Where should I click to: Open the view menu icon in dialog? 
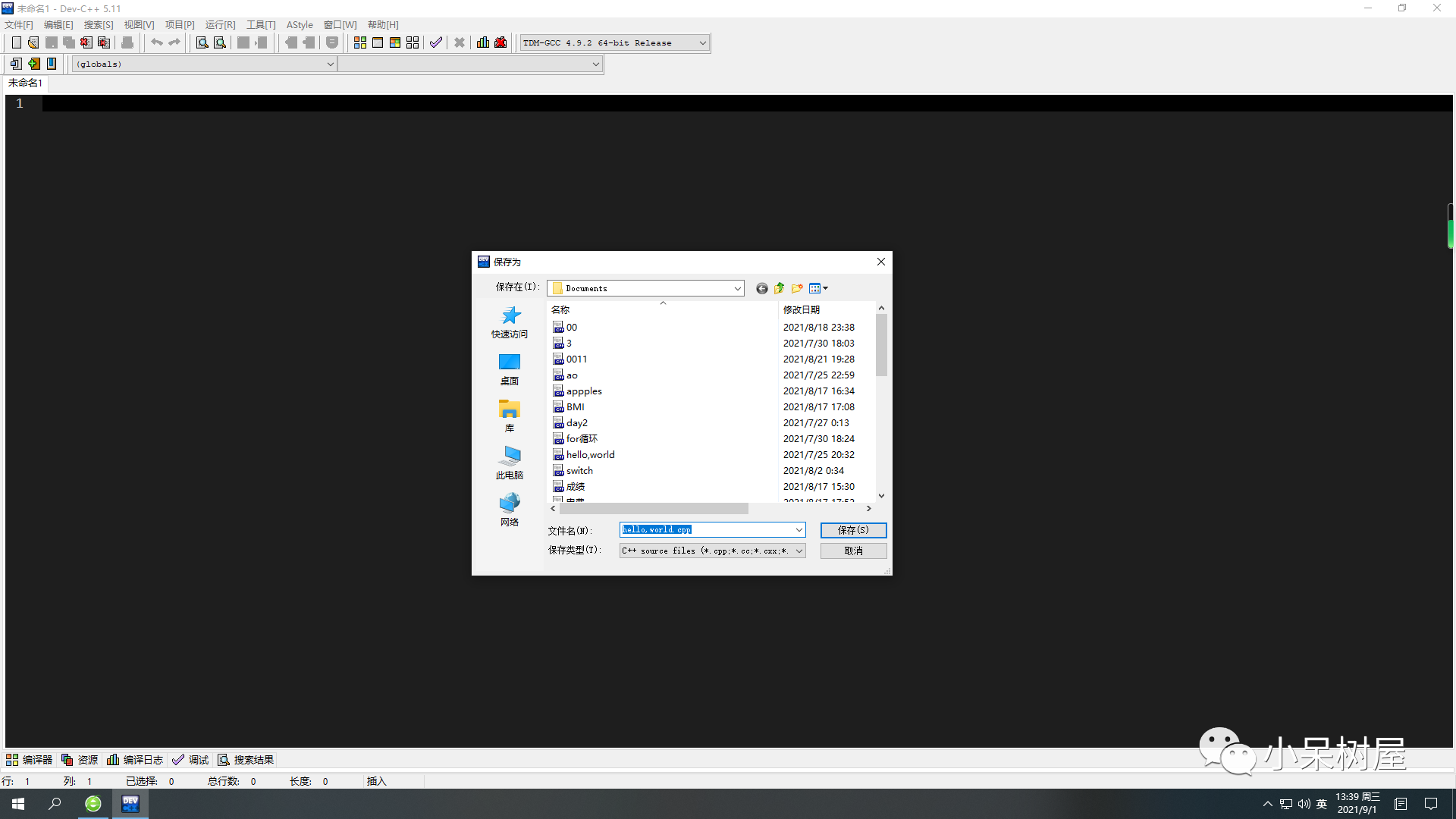[817, 288]
